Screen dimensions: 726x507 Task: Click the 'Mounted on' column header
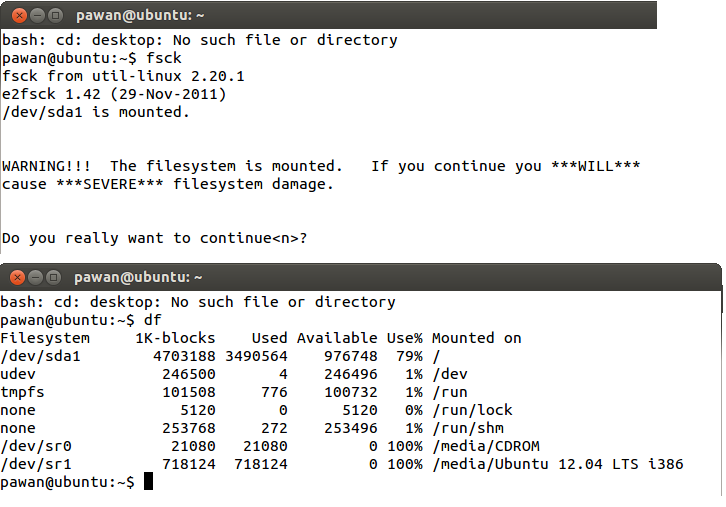tap(476, 338)
